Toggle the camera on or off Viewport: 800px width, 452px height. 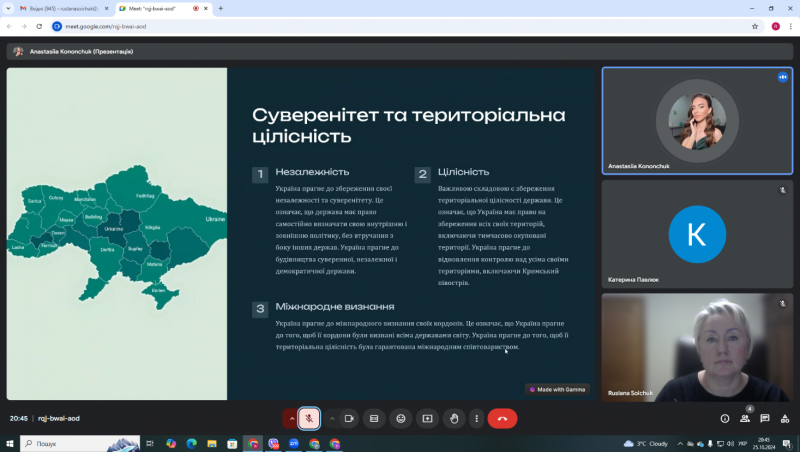(349, 418)
